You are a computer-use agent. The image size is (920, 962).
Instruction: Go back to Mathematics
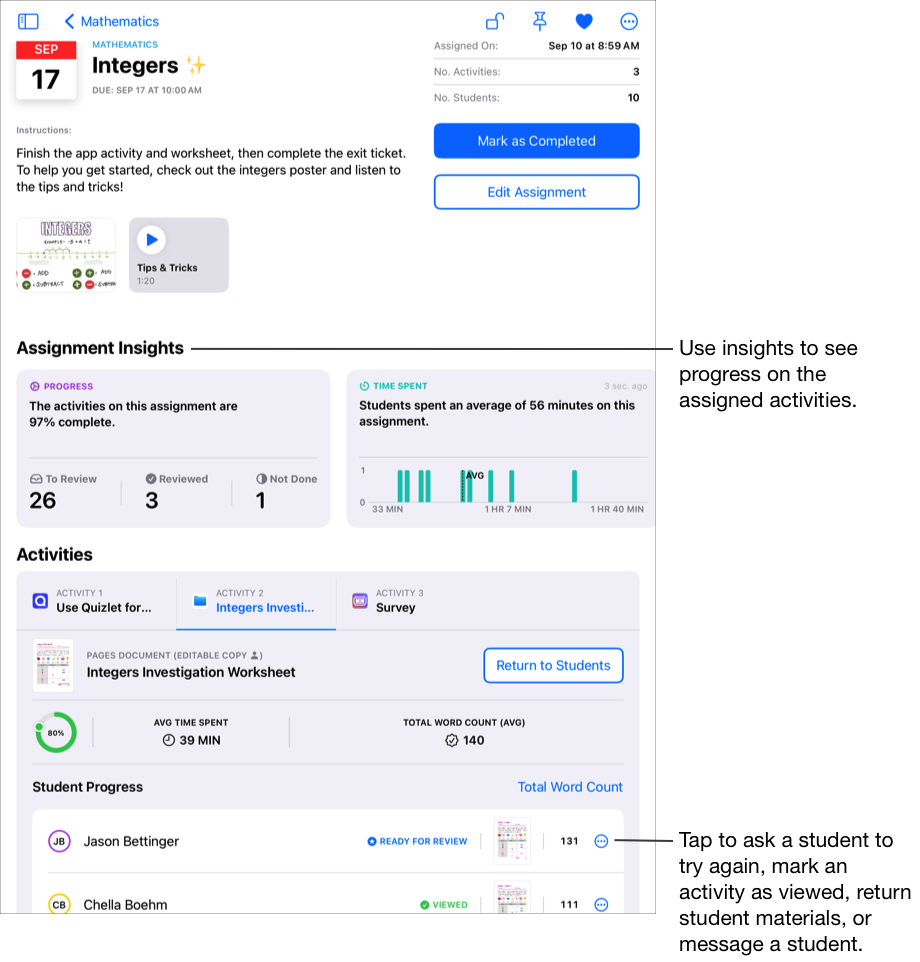pos(112,21)
